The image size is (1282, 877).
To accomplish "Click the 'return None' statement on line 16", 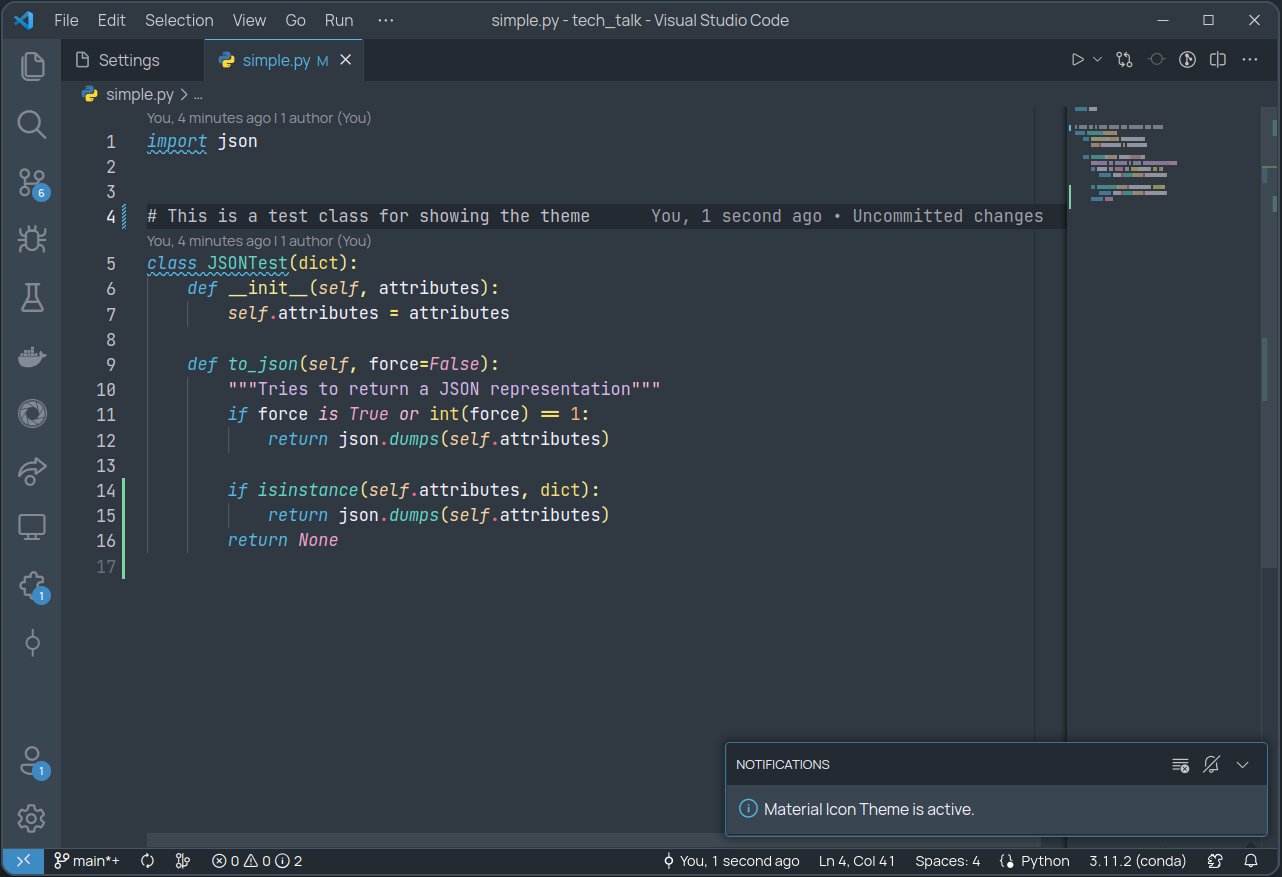I will coord(283,540).
